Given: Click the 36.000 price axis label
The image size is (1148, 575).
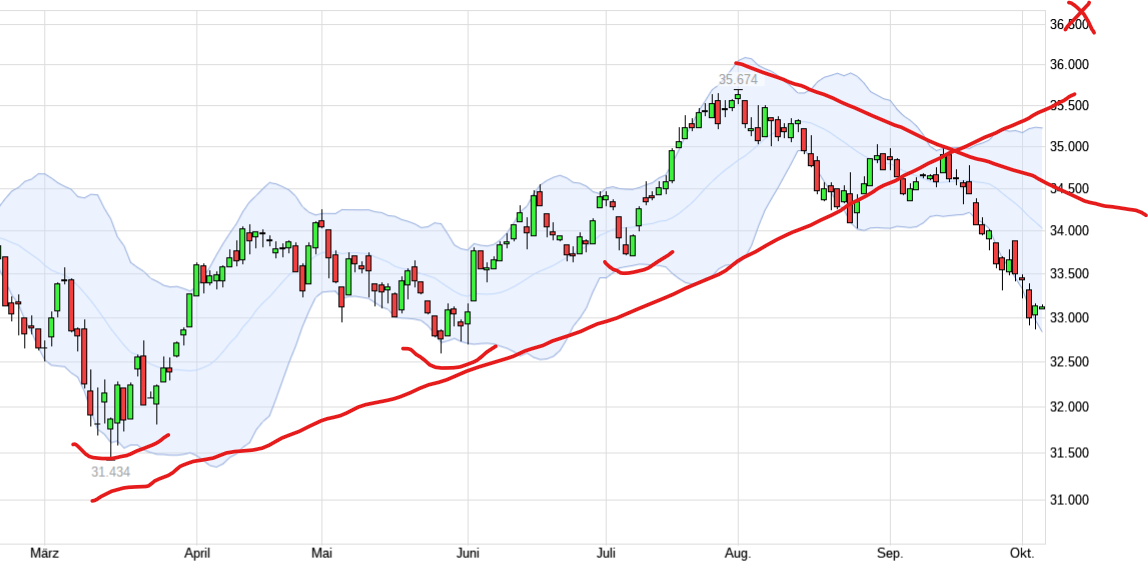Looking at the screenshot, I should tap(1070, 64).
